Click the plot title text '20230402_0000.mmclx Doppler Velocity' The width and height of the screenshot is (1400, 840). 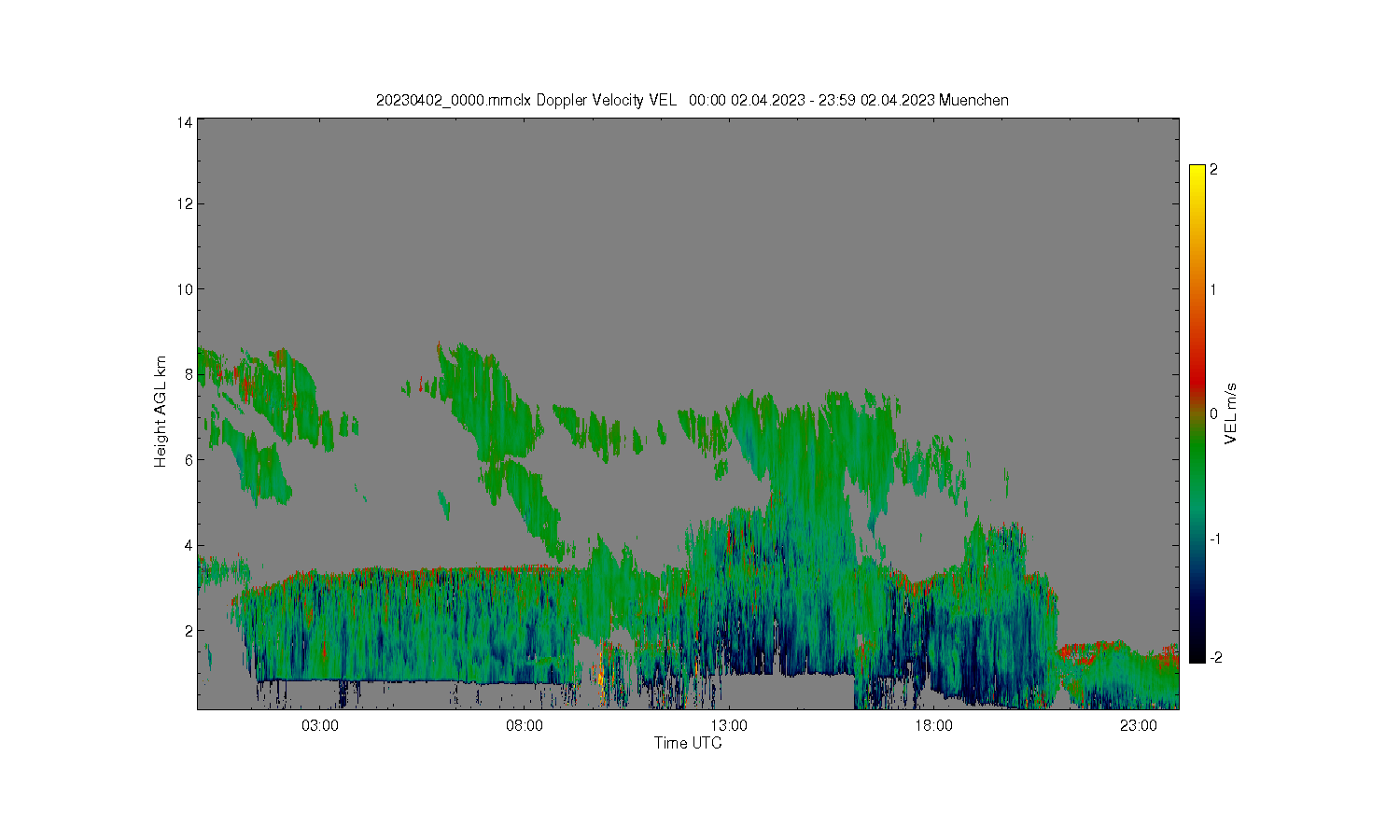pos(510,101)
